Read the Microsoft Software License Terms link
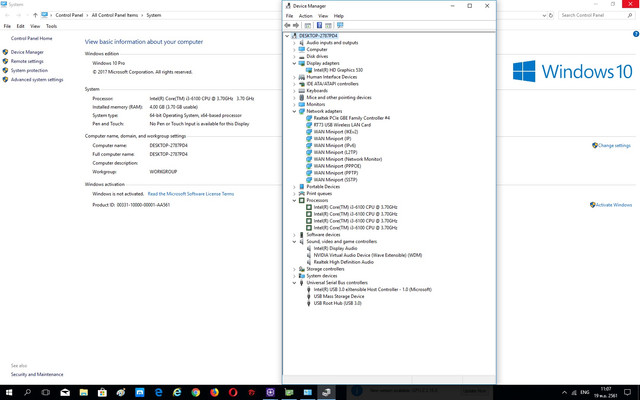Image resolution: width=640 pixels, height=400 pixels. 191,194
